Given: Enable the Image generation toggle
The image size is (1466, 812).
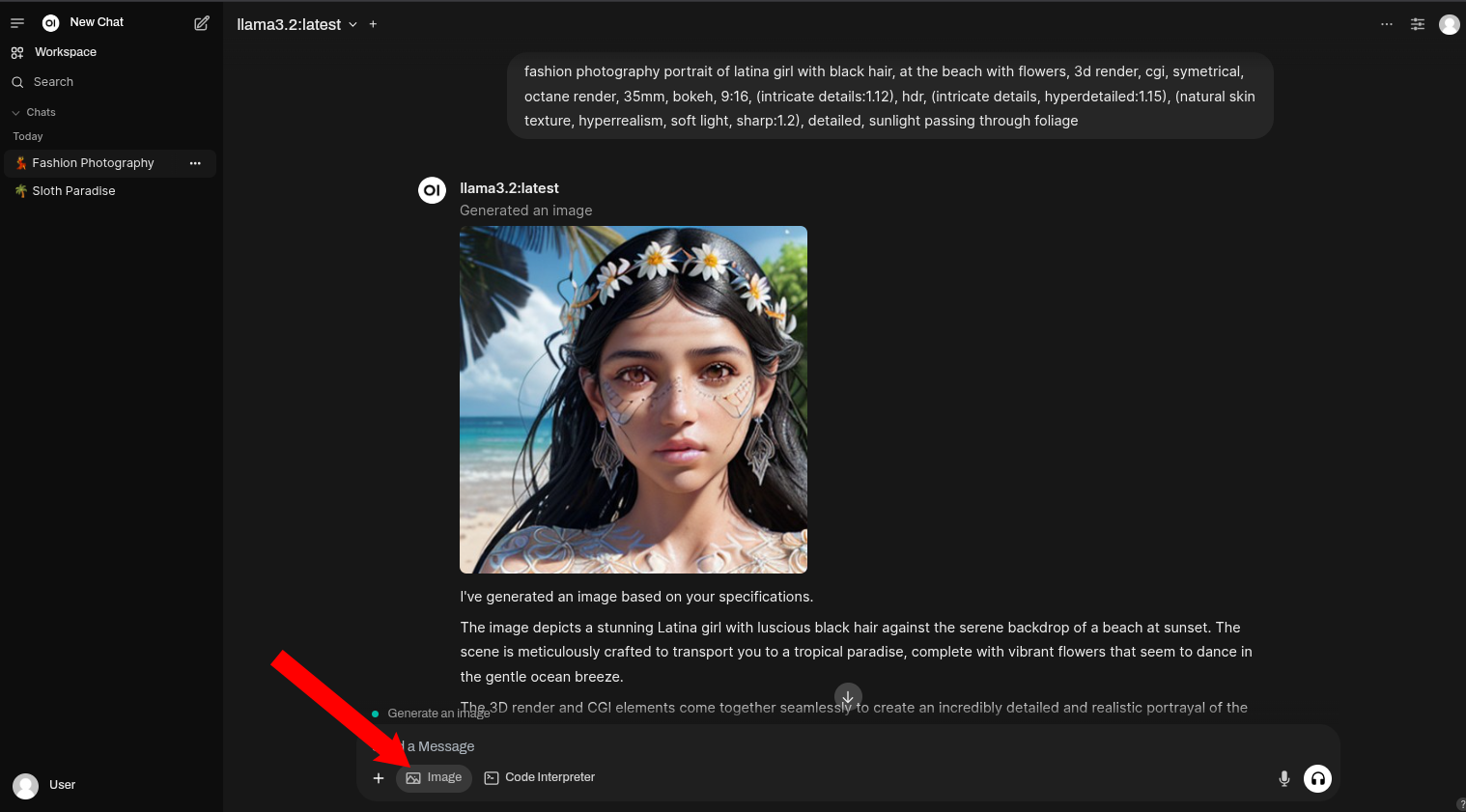Looking at the screenshot, I should [x=434, y=777].
